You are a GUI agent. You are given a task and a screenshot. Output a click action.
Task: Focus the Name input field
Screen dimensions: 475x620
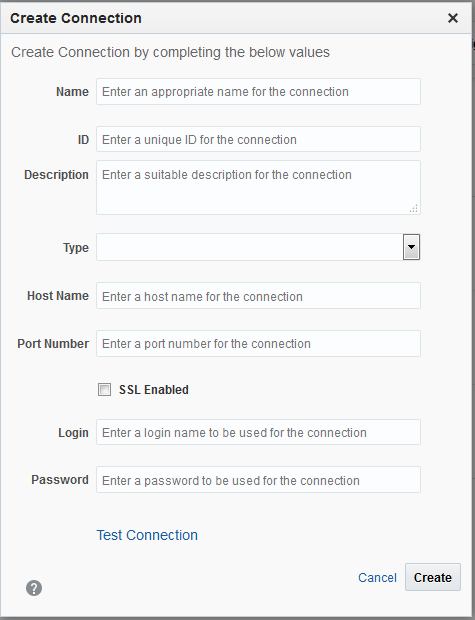258,92
